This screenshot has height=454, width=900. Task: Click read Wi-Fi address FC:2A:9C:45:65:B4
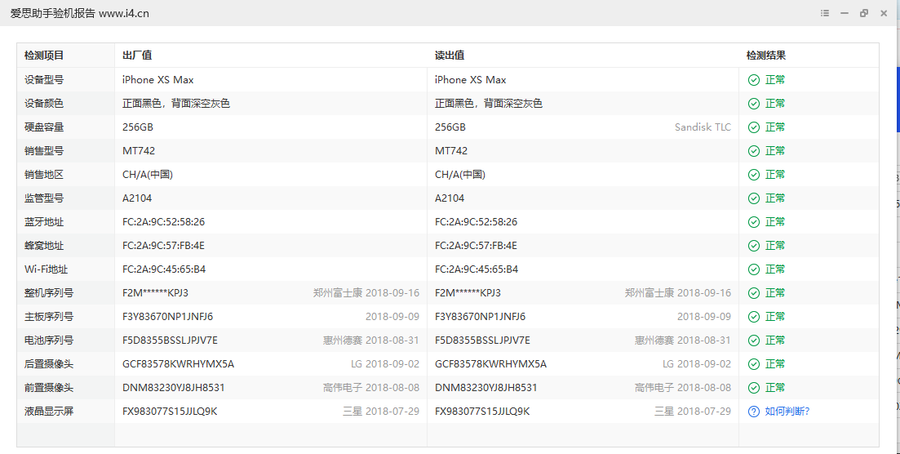point(476,269)
